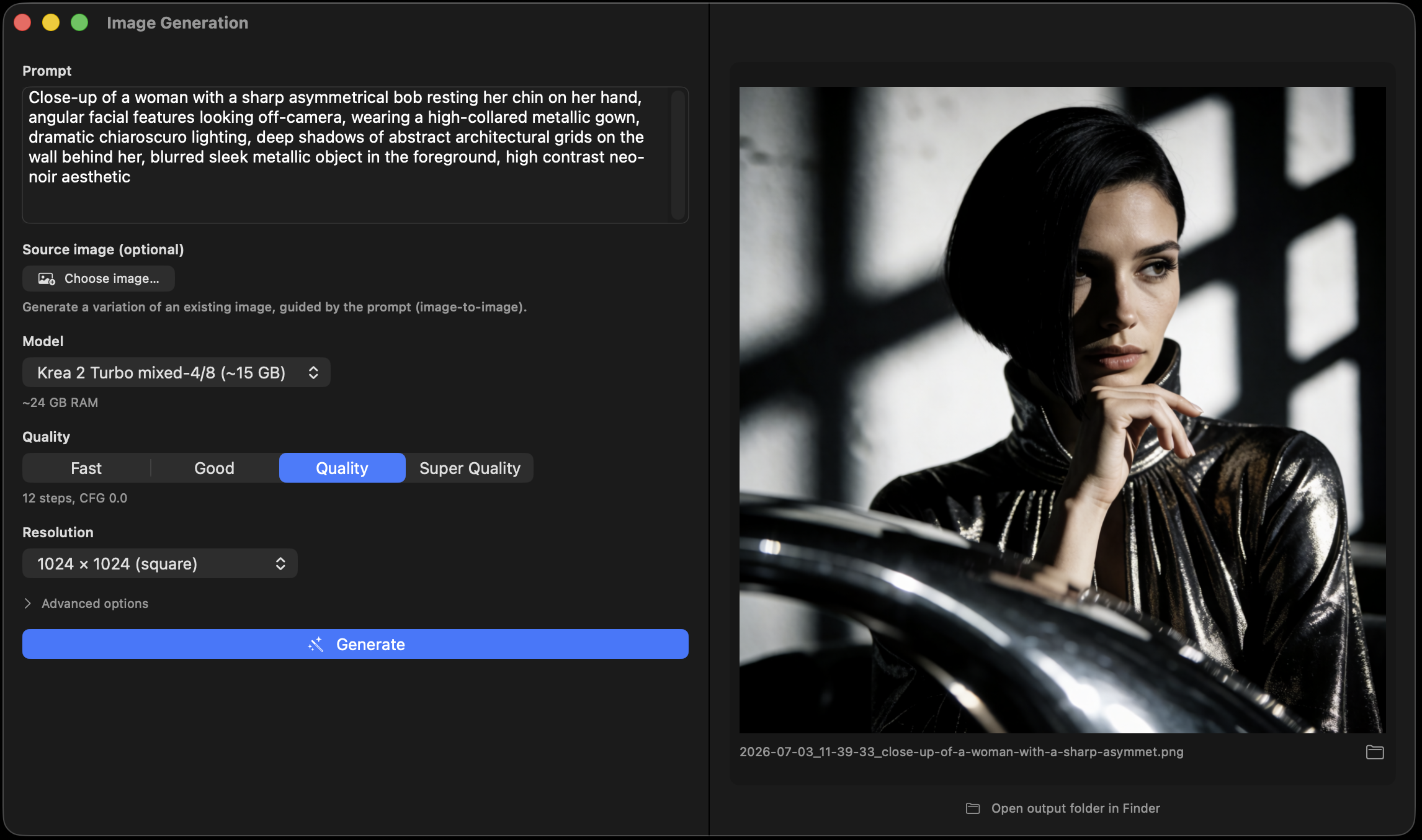Click the Model section heading
The height and width of the screenshot is (840, 1422).
tap(43, 341)
